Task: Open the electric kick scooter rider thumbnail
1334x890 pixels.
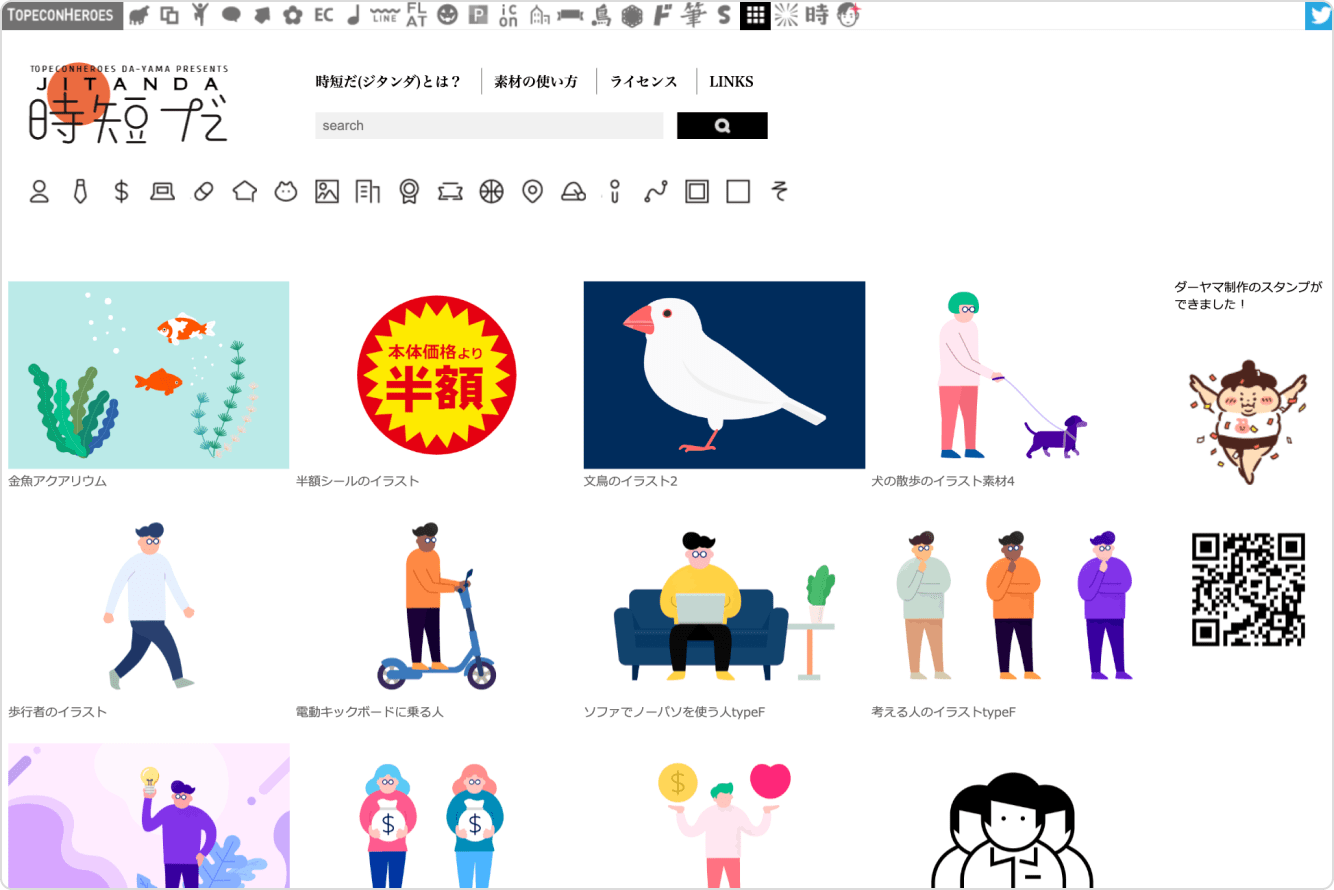Action: 437,606
